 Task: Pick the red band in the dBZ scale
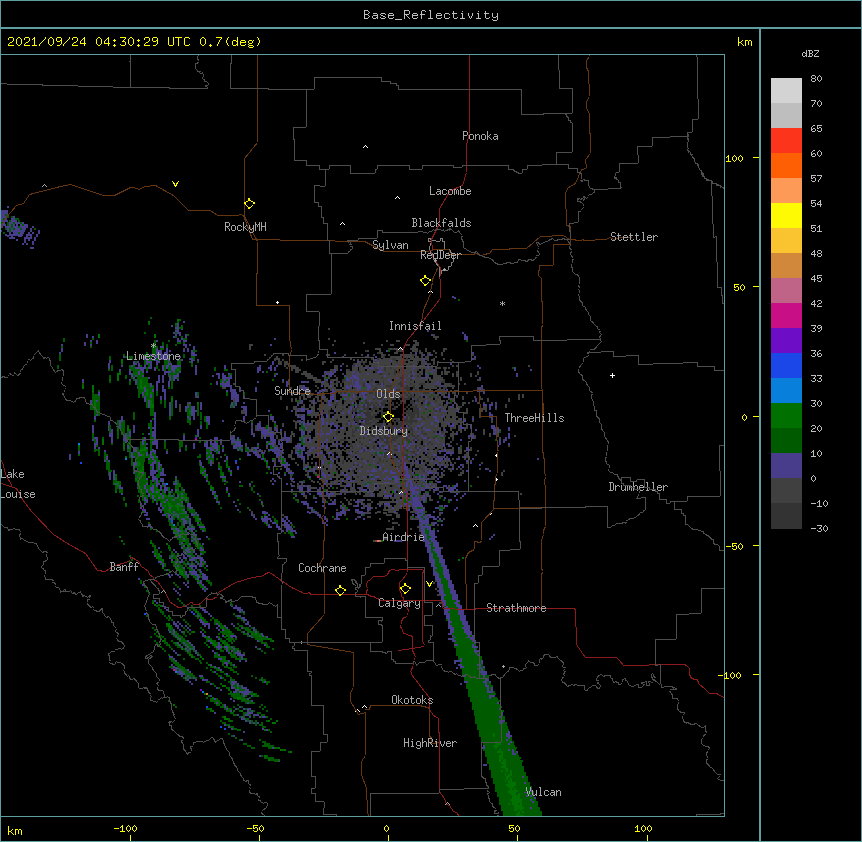[786, 140]
